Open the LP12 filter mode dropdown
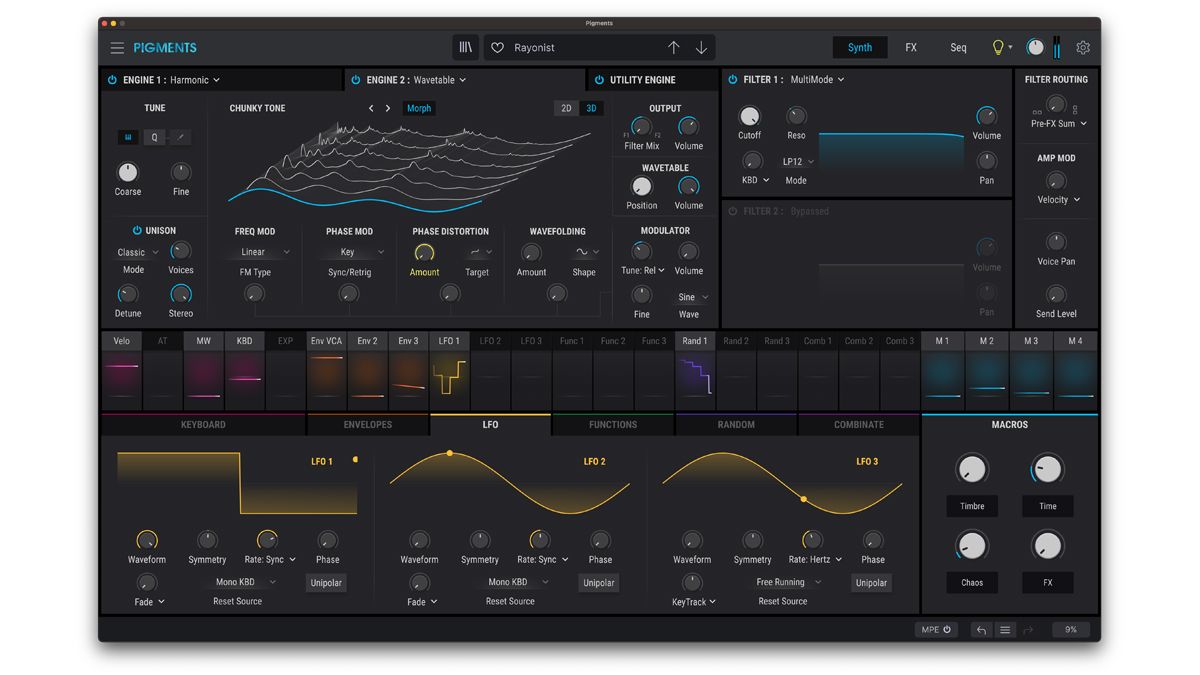 pos(798,161)
